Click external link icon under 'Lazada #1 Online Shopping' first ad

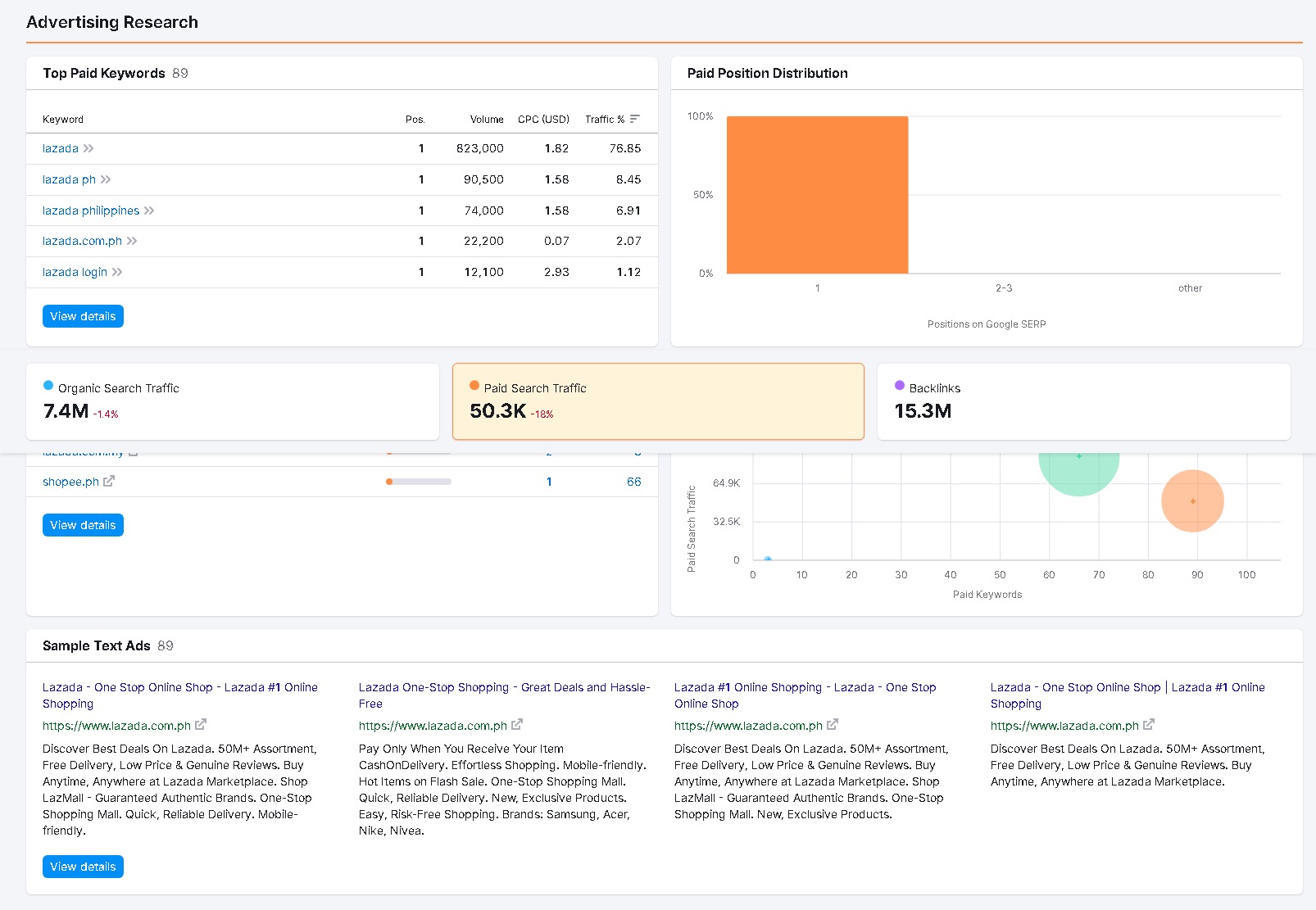pos(201,724)
